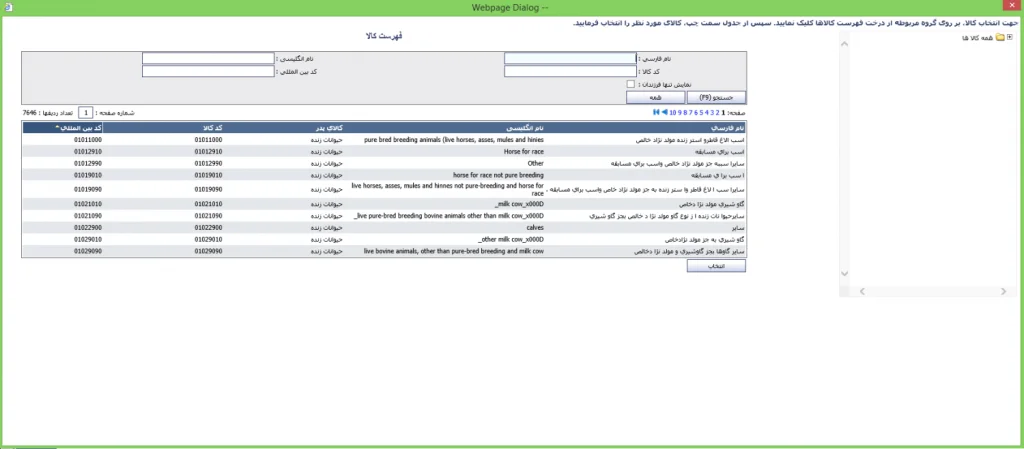Image resolution: width=1024 pixels, height=449 pixels.
Task: Select the 'Horse for race' row
Action: tap(384, 151)
